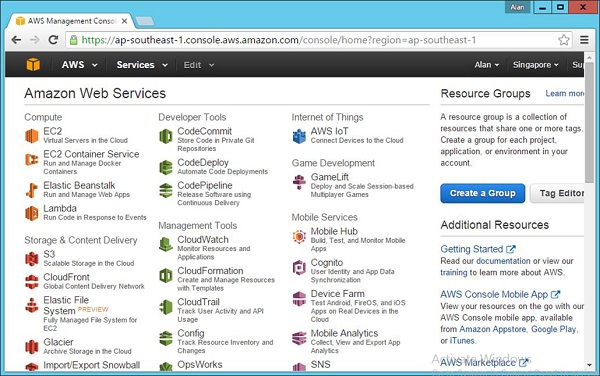Open the CloudFront icon
This screenshot has width=600, height=376.
(32, 282)
